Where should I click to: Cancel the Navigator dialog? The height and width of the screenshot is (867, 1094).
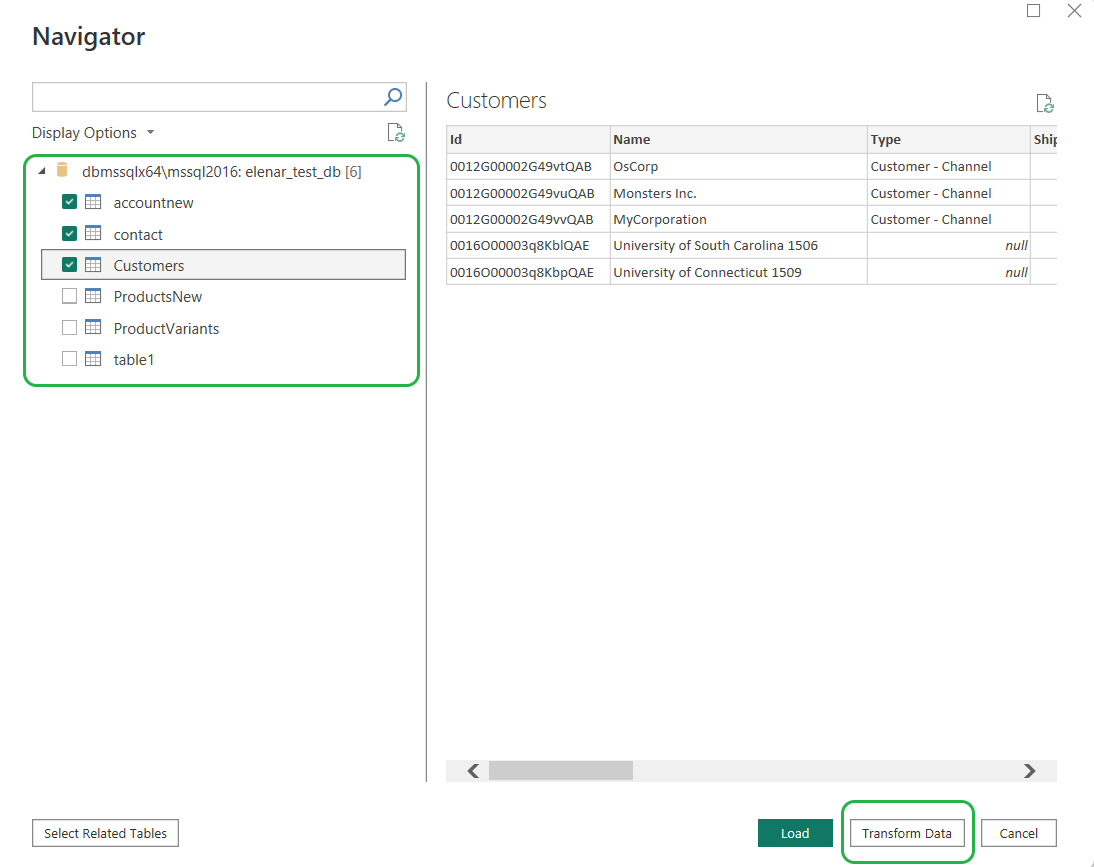pos(1018,833)
